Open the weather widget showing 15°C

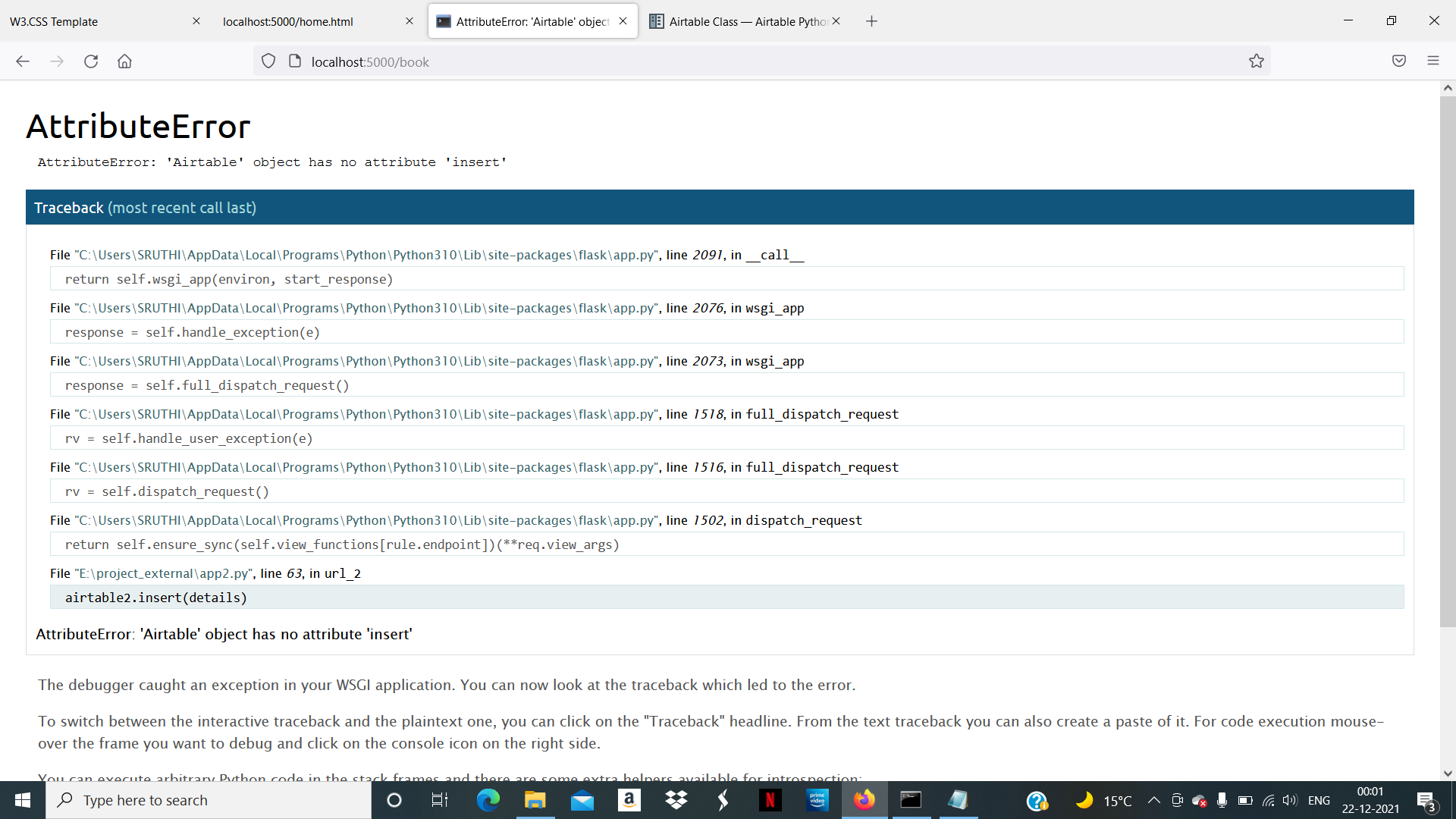coord(1104,800)
